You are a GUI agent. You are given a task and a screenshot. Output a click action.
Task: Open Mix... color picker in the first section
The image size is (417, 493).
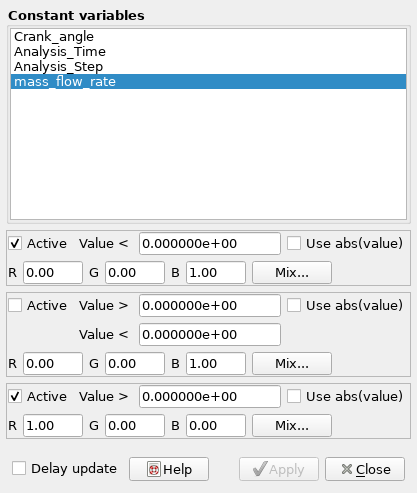(x=292, y=273)
